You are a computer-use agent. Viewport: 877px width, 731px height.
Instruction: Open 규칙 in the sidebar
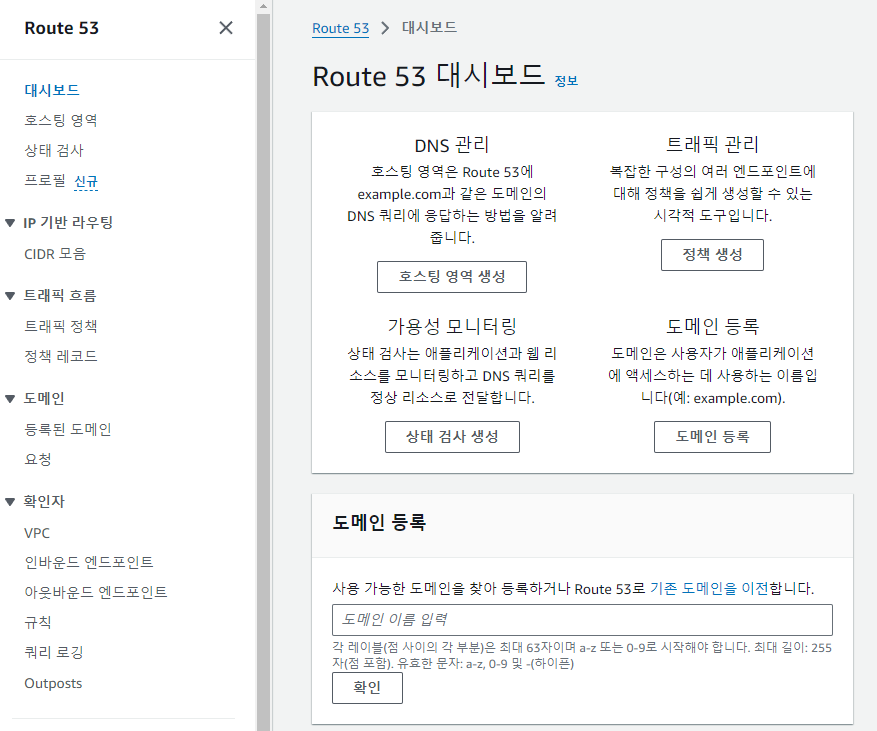(x=38, y=622)
